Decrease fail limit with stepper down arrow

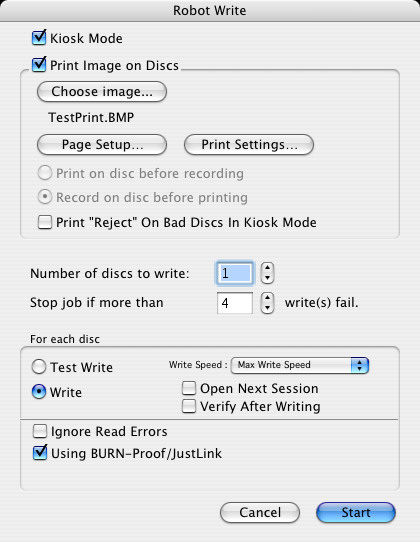[x=268, y=308]
